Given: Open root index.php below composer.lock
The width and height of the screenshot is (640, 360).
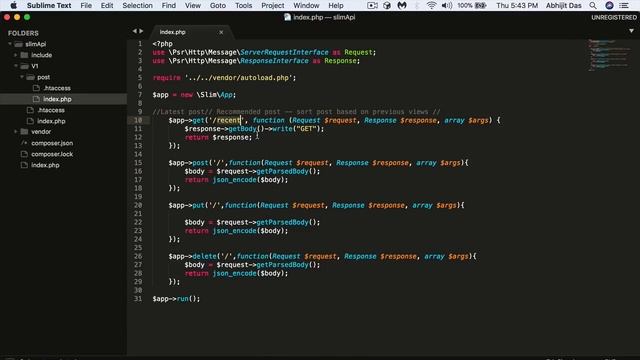Looking at the screenshot, I should [45, 165].
